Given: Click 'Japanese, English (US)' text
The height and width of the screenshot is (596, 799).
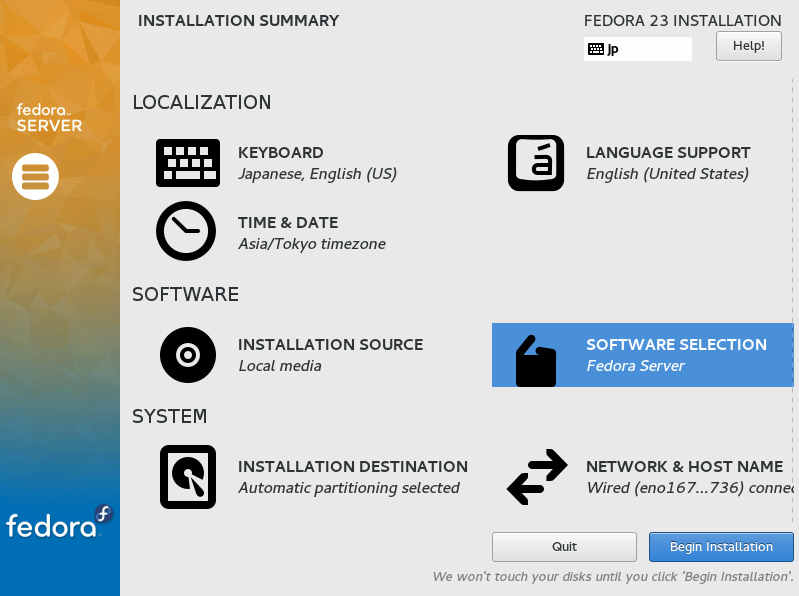Looking at the screenshot, I should pyautogui.click(x=317, y=174).
